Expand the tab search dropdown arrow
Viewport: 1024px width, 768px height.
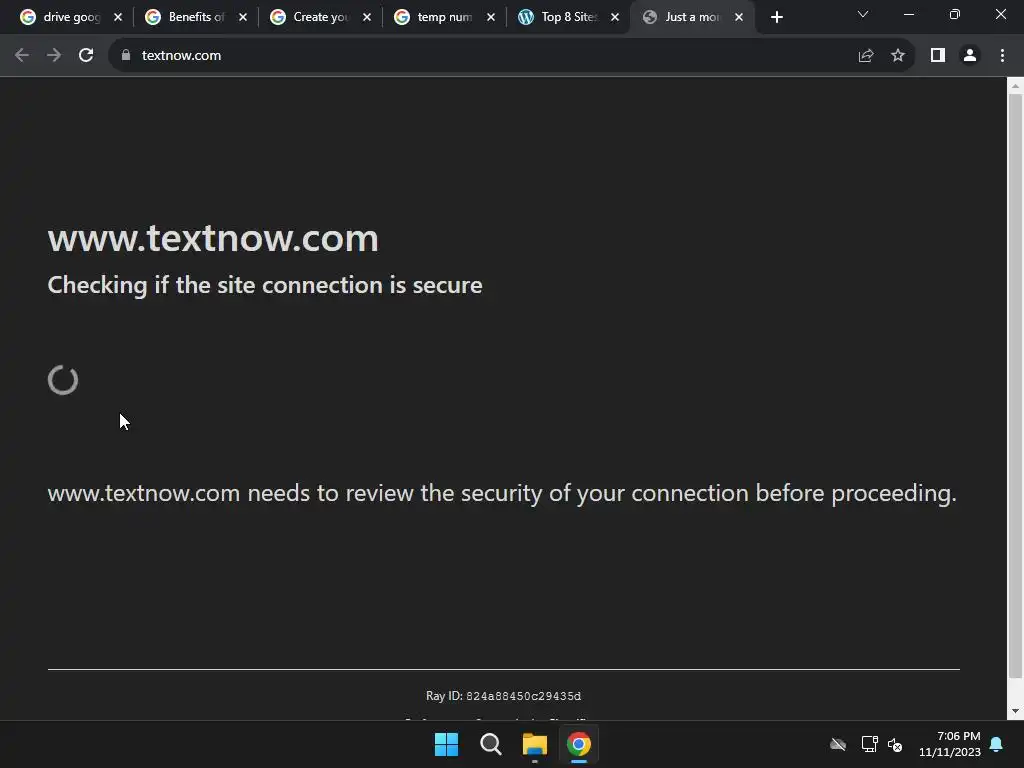[x=863, y=14]
